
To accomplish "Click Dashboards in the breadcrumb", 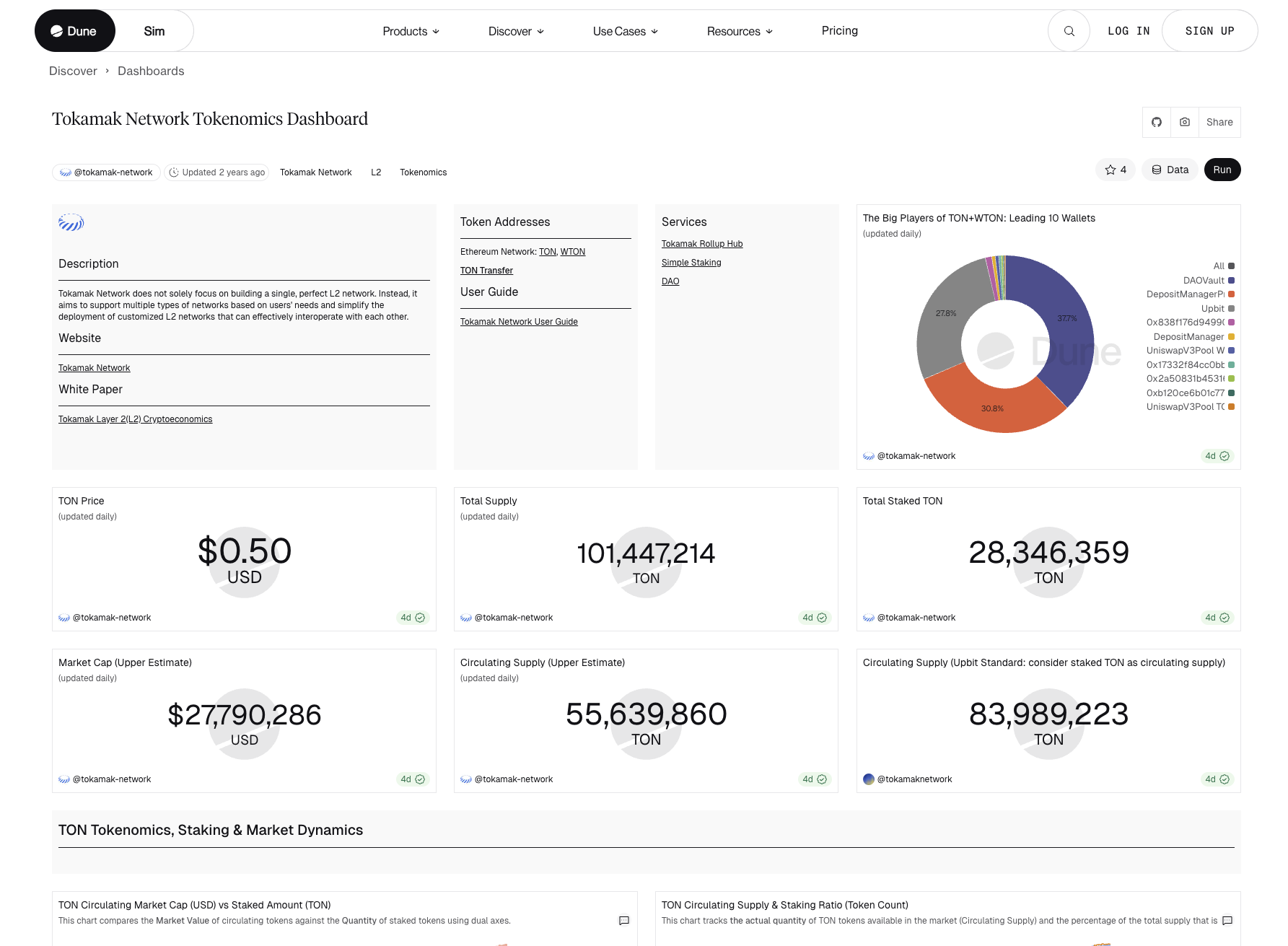I will tap(151, 71).
